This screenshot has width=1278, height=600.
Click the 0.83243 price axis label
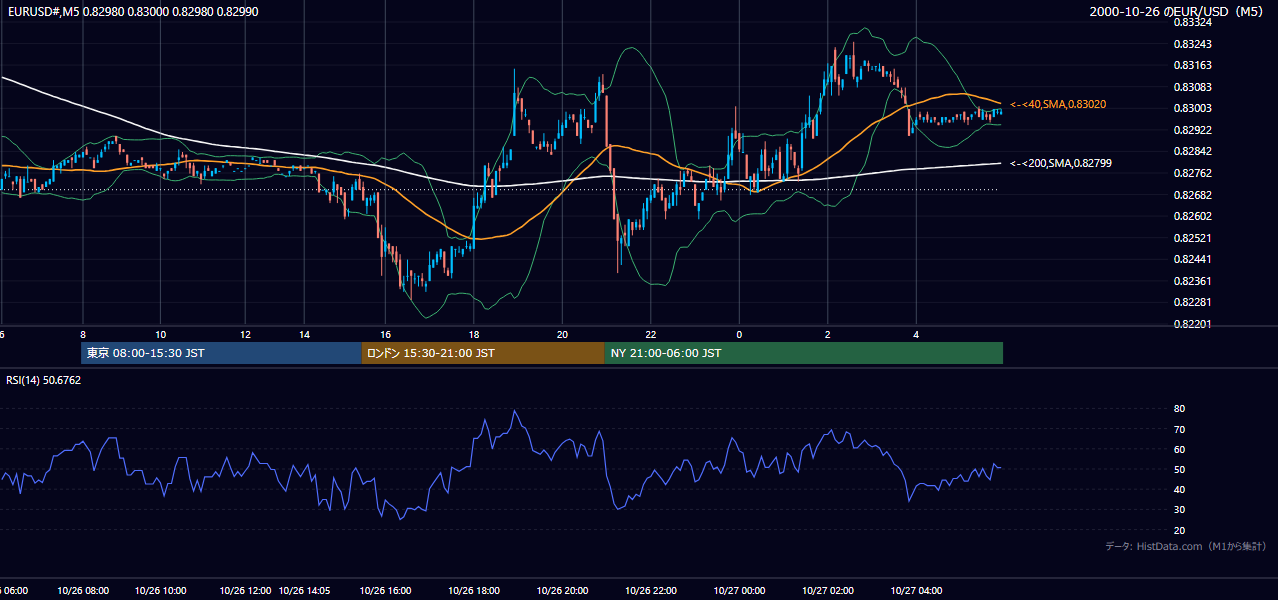[1192, 44]
